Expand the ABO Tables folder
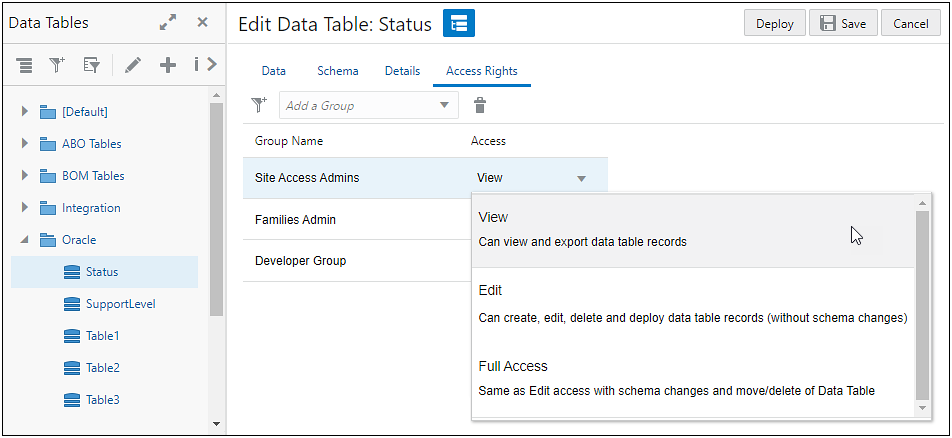The image size is (952, 438). [25, 144]
